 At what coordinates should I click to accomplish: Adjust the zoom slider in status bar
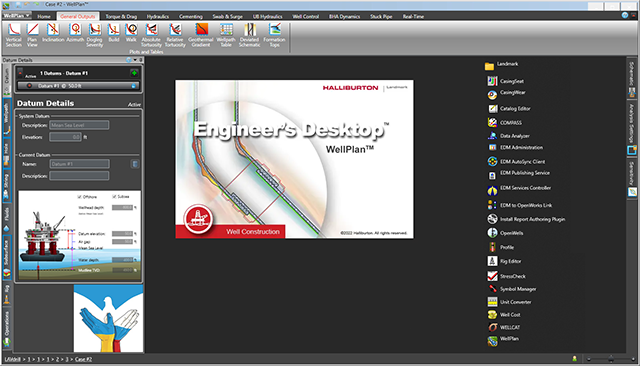611,359
